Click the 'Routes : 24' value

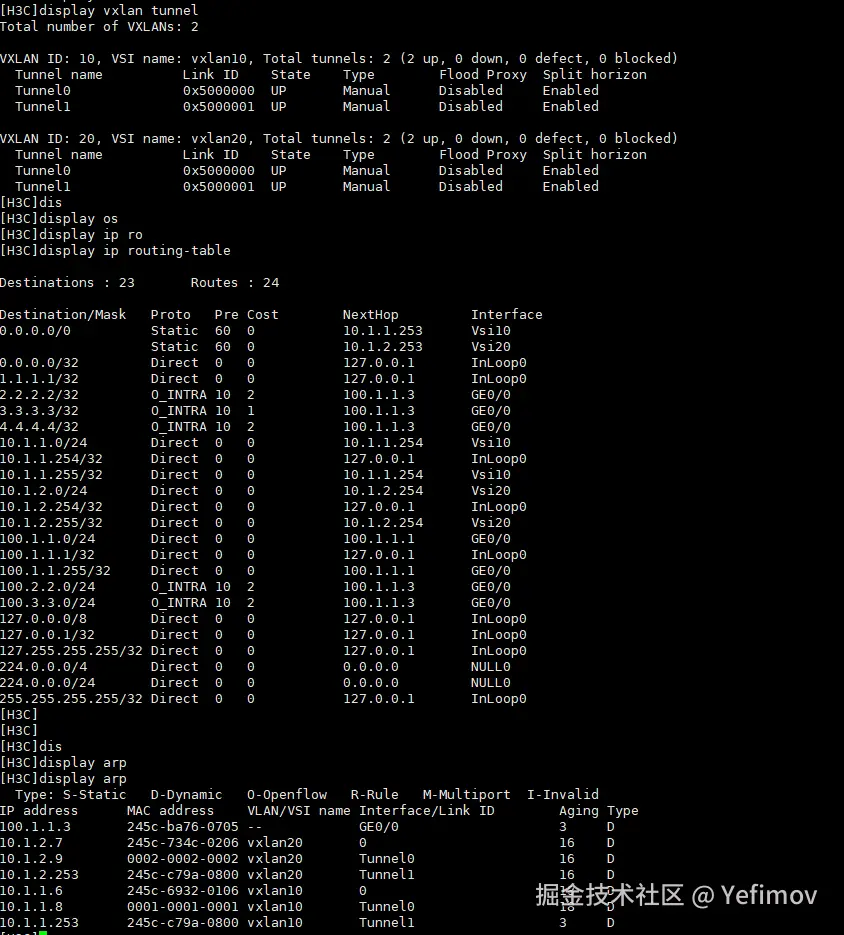(x=235, y=283)
